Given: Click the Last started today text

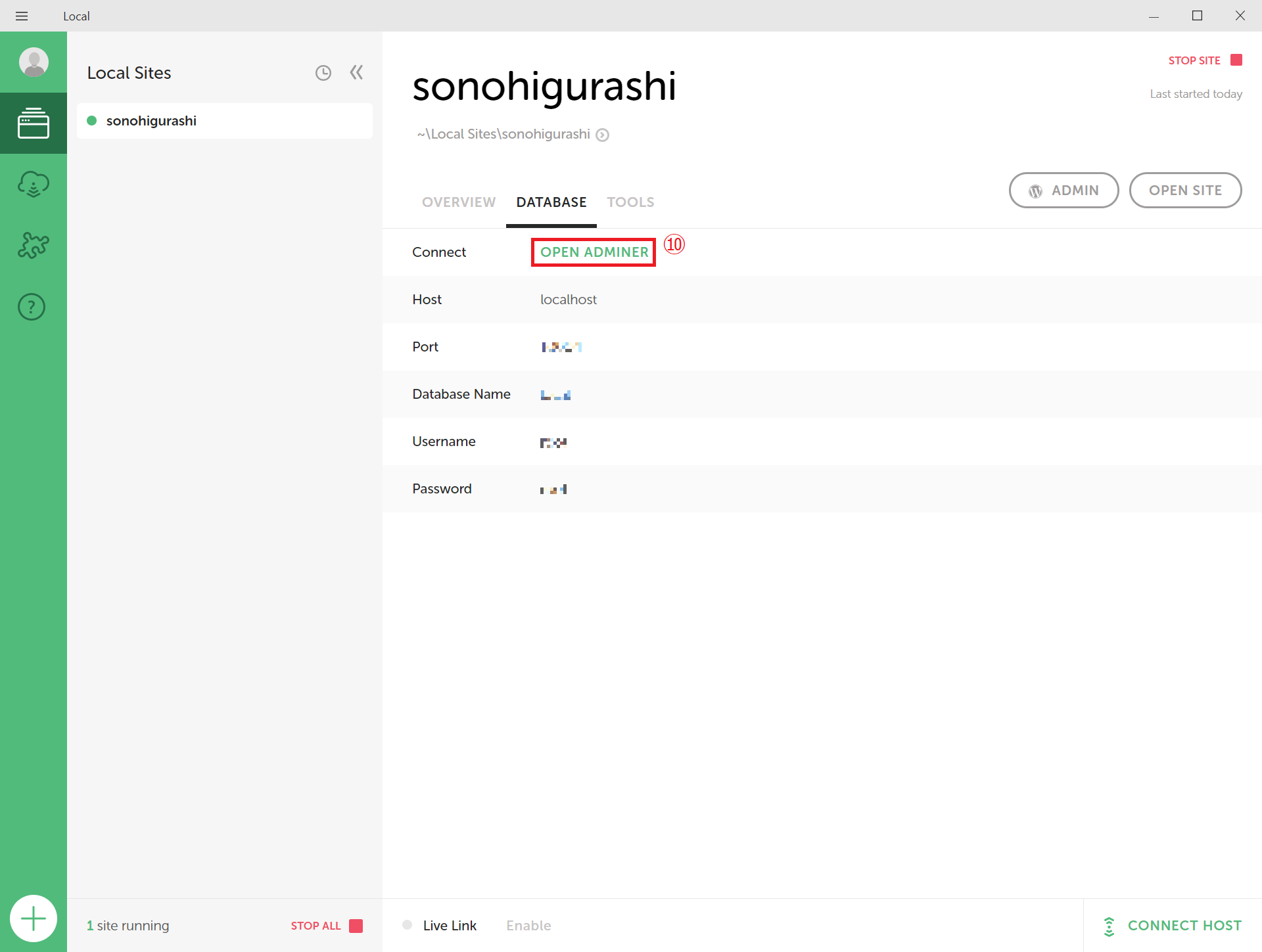Looking at the screenshot, I should point(1196,94).
